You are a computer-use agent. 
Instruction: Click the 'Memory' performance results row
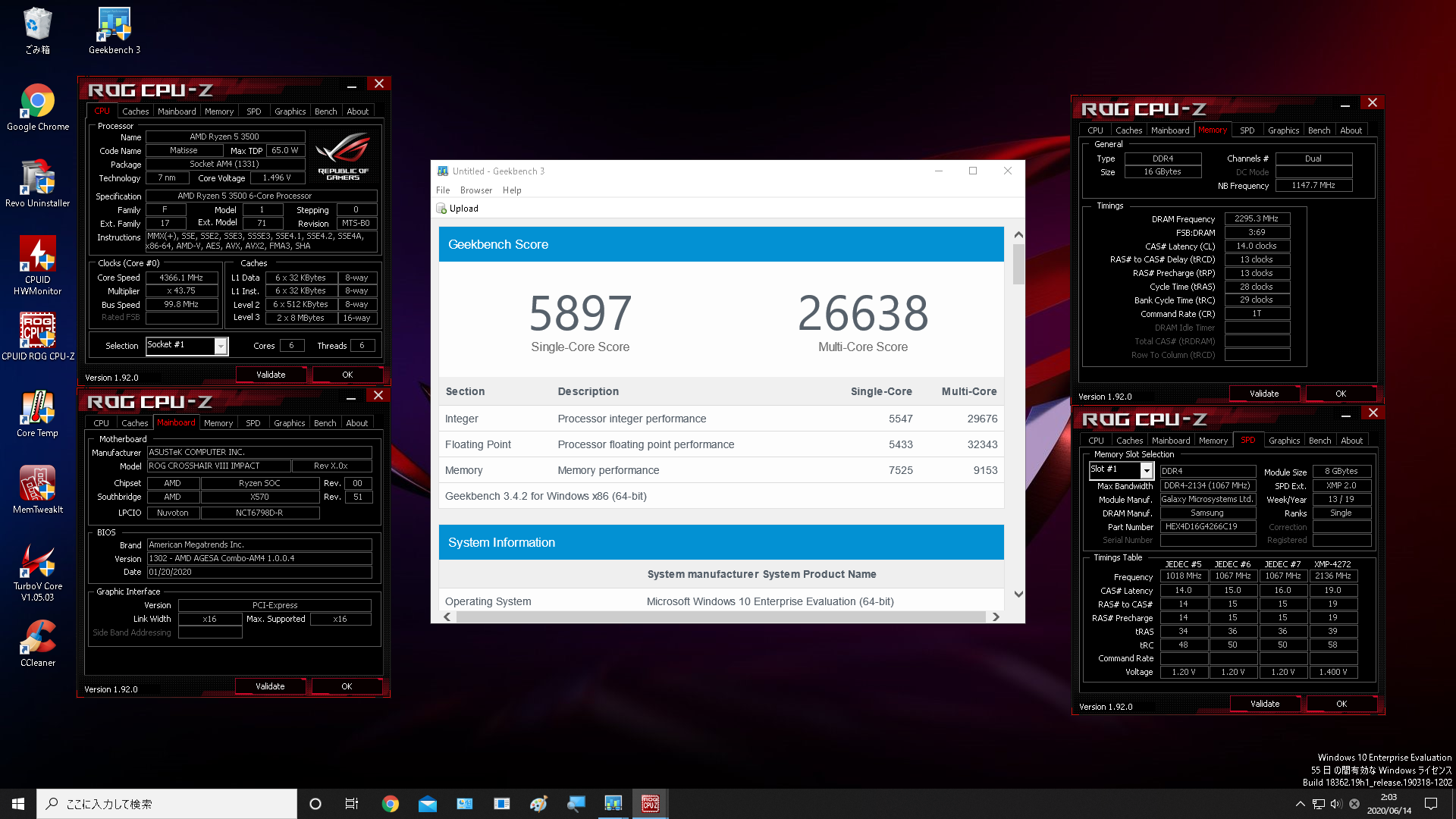click(x=721, y=470)
